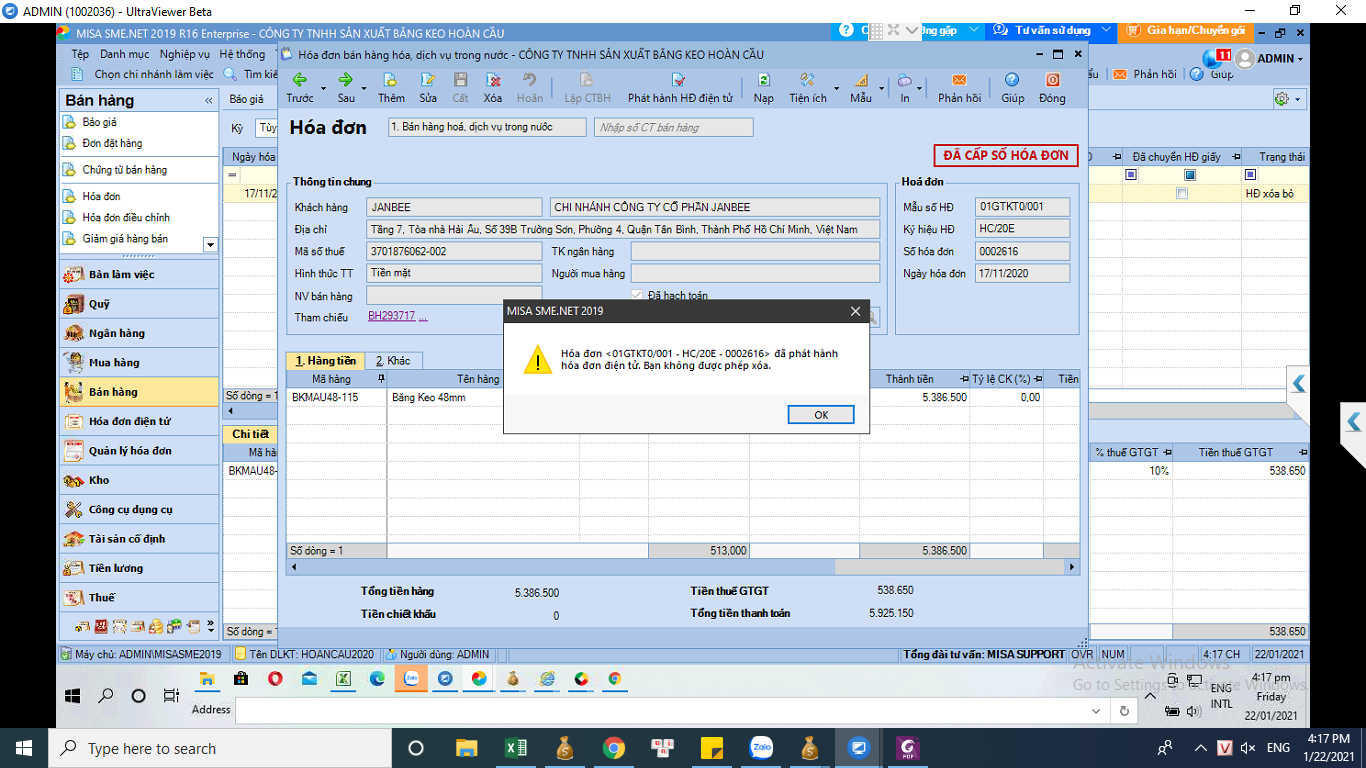Click OK in the MISA warning dialog
This screenshot has height=768, width=1366.
(821, 415)
